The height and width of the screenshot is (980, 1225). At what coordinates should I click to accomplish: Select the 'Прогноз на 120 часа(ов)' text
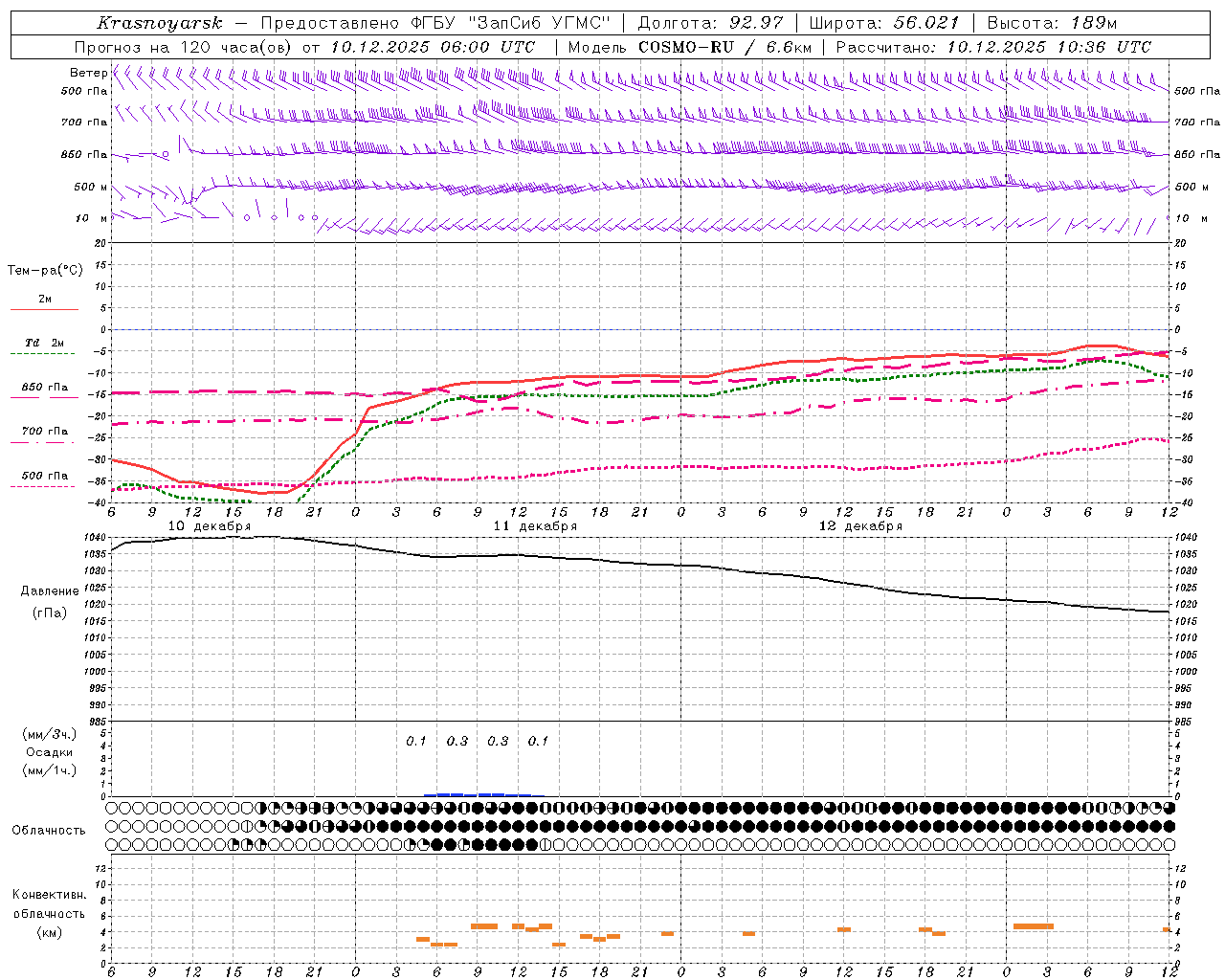[184, 47]
